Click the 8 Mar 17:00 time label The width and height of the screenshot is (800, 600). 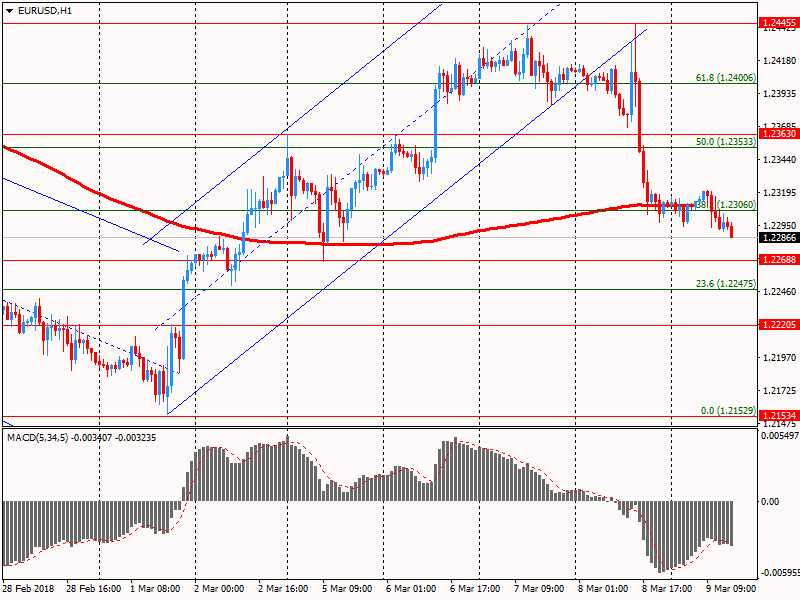[x=667, y=589]
